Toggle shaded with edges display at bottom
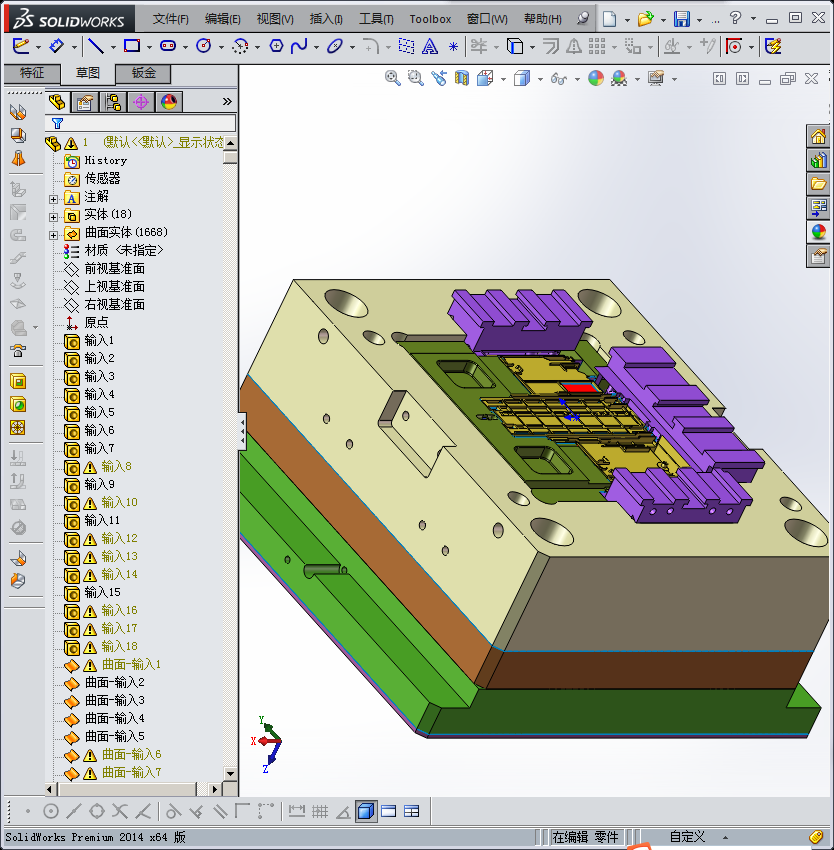The width and height of the screenshot is (834, 850). pos(366,811)
